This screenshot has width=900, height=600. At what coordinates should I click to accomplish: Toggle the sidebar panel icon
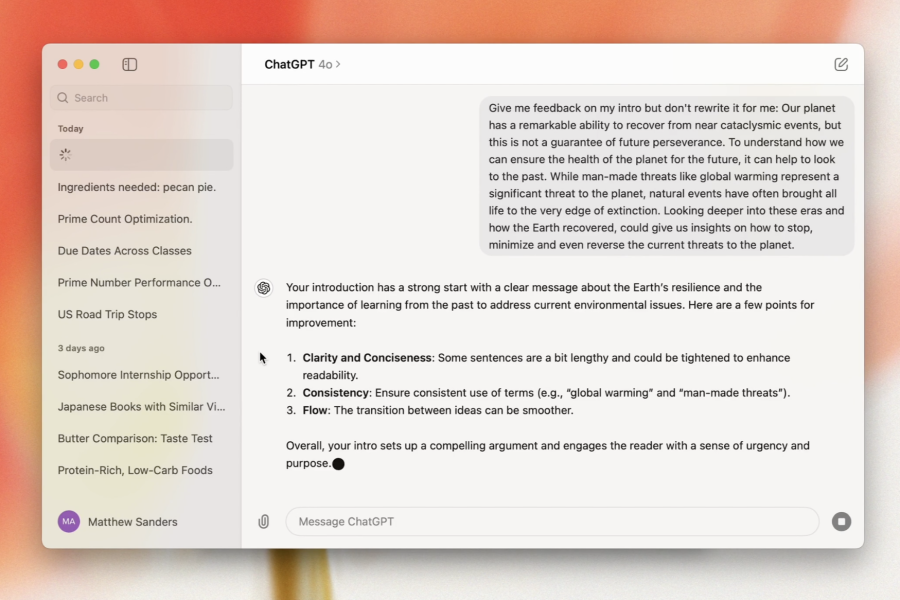[130, 64]
